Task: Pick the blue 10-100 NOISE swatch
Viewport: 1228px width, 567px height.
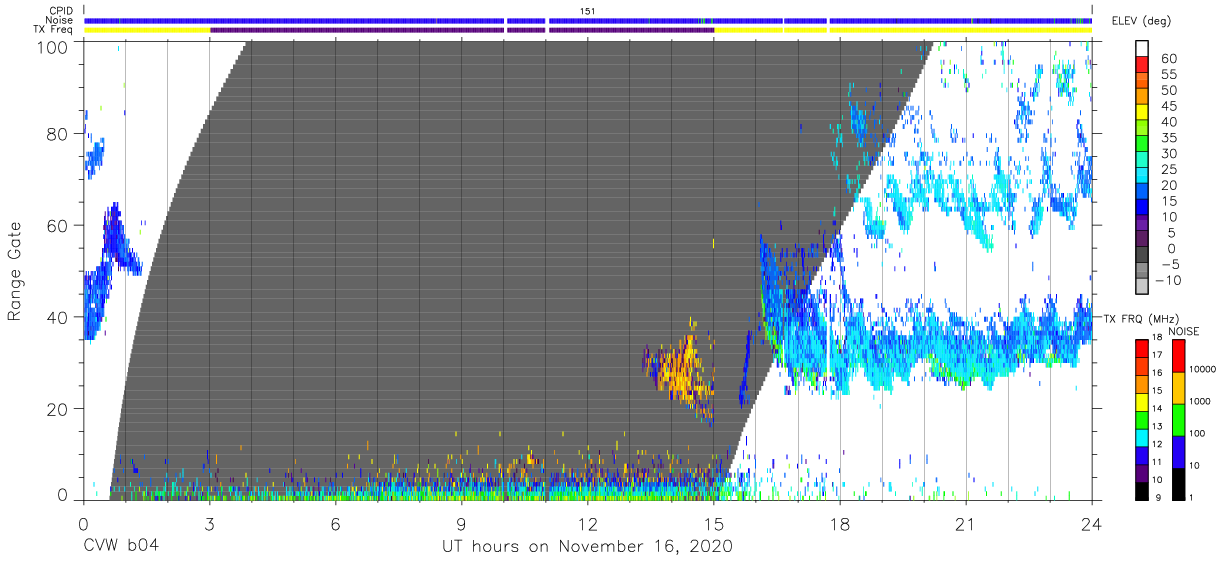Action: click(x=1179, y=451)
